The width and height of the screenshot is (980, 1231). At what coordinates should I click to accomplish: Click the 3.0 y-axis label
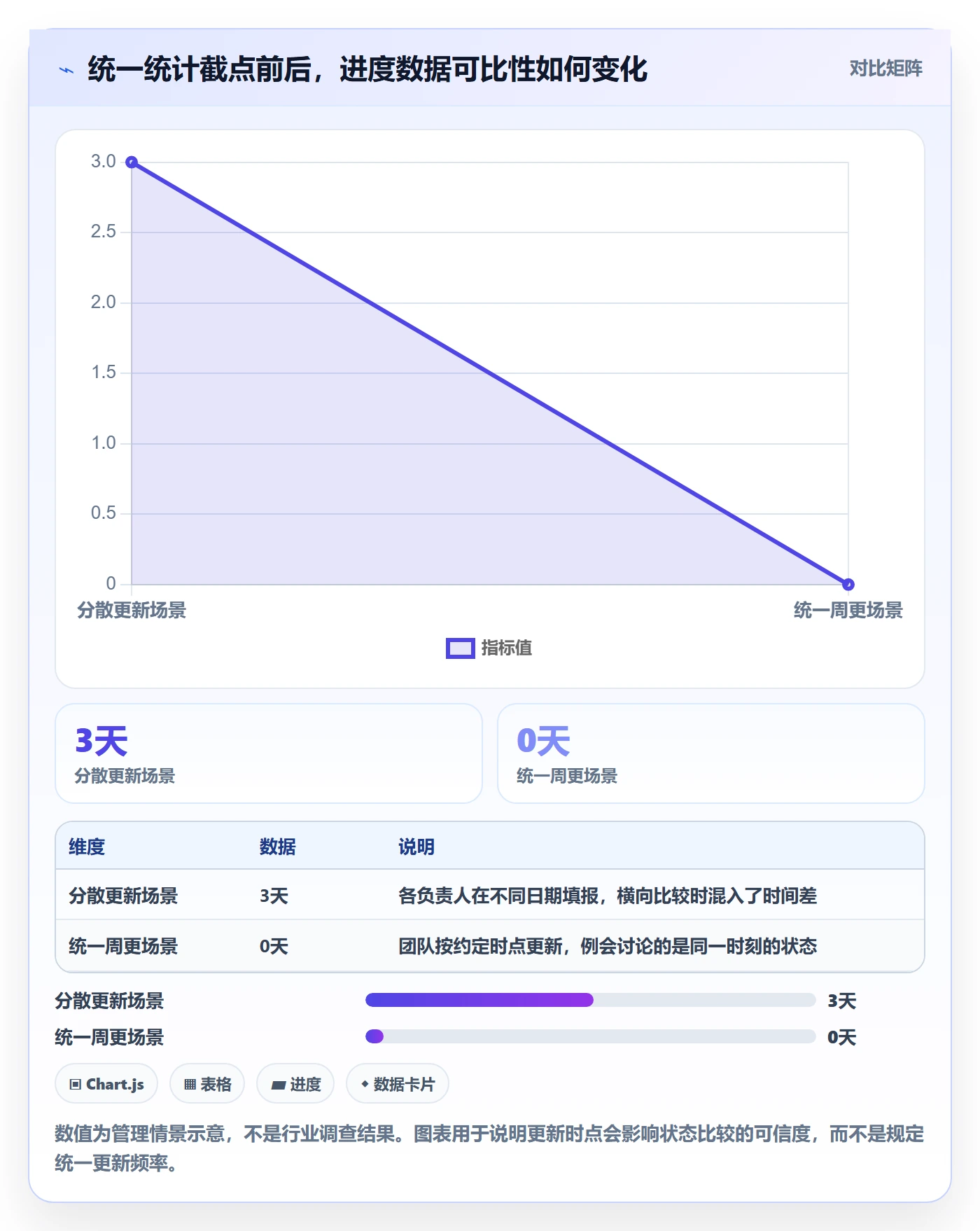pos(104,162)
